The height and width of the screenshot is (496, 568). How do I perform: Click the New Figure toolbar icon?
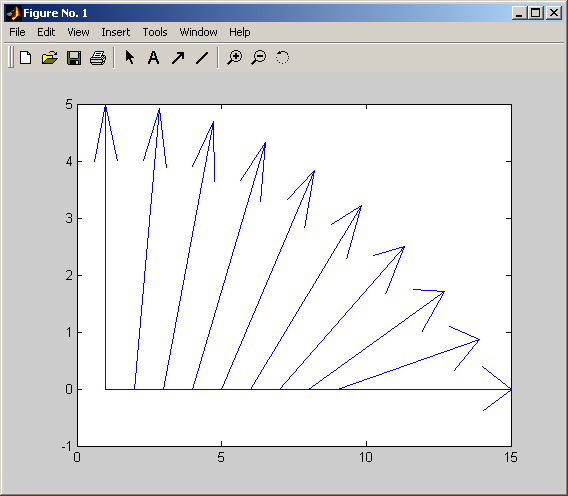click(25, 58)
